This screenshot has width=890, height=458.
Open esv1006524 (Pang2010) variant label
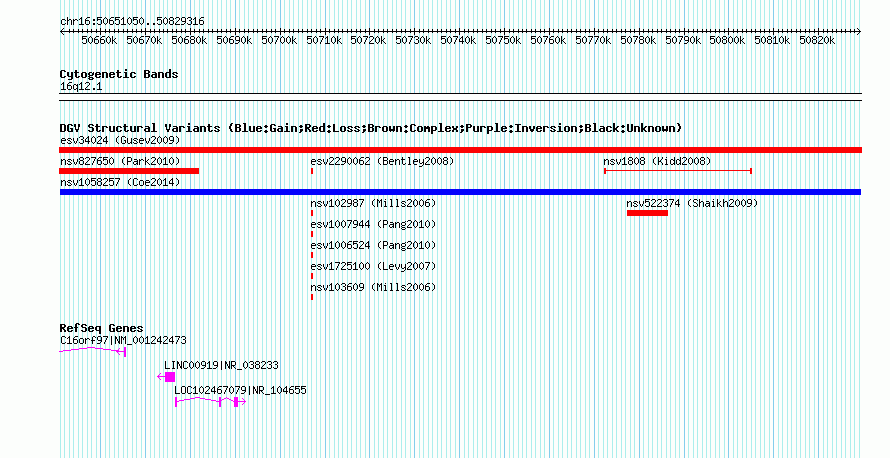tap(373, 245)
